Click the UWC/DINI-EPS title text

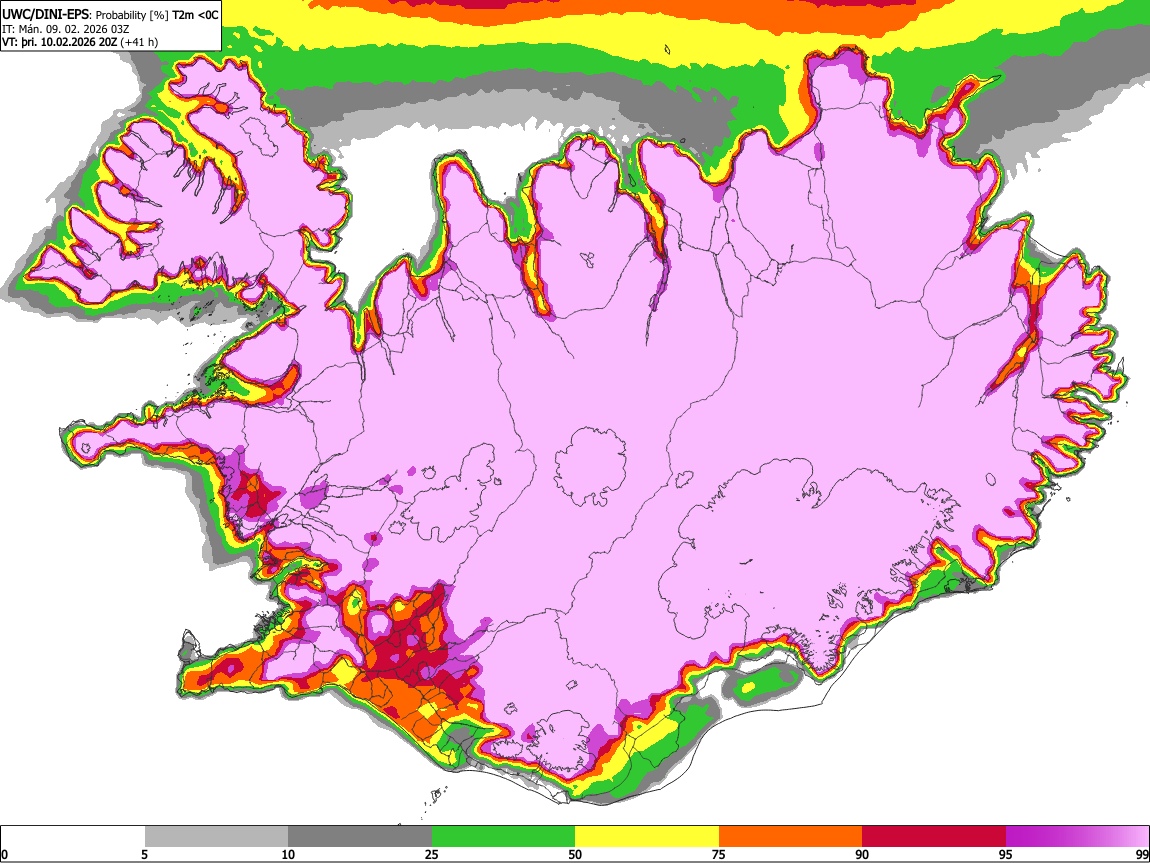coord(45,15)
